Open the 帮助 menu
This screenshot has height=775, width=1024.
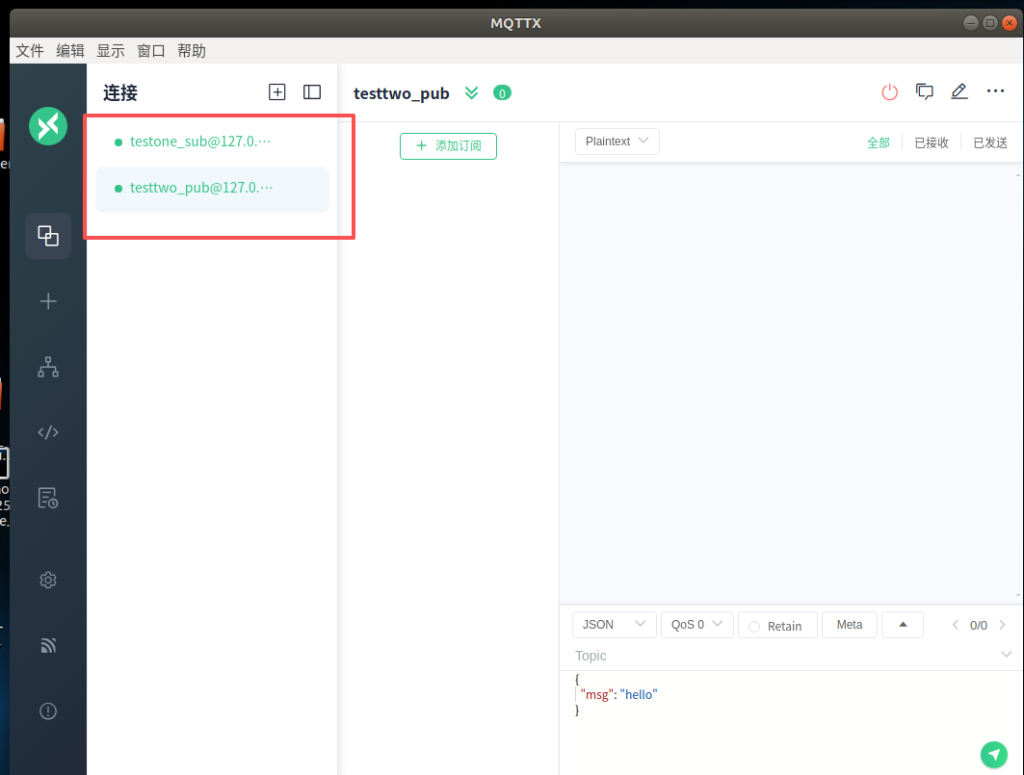(191, 51)
